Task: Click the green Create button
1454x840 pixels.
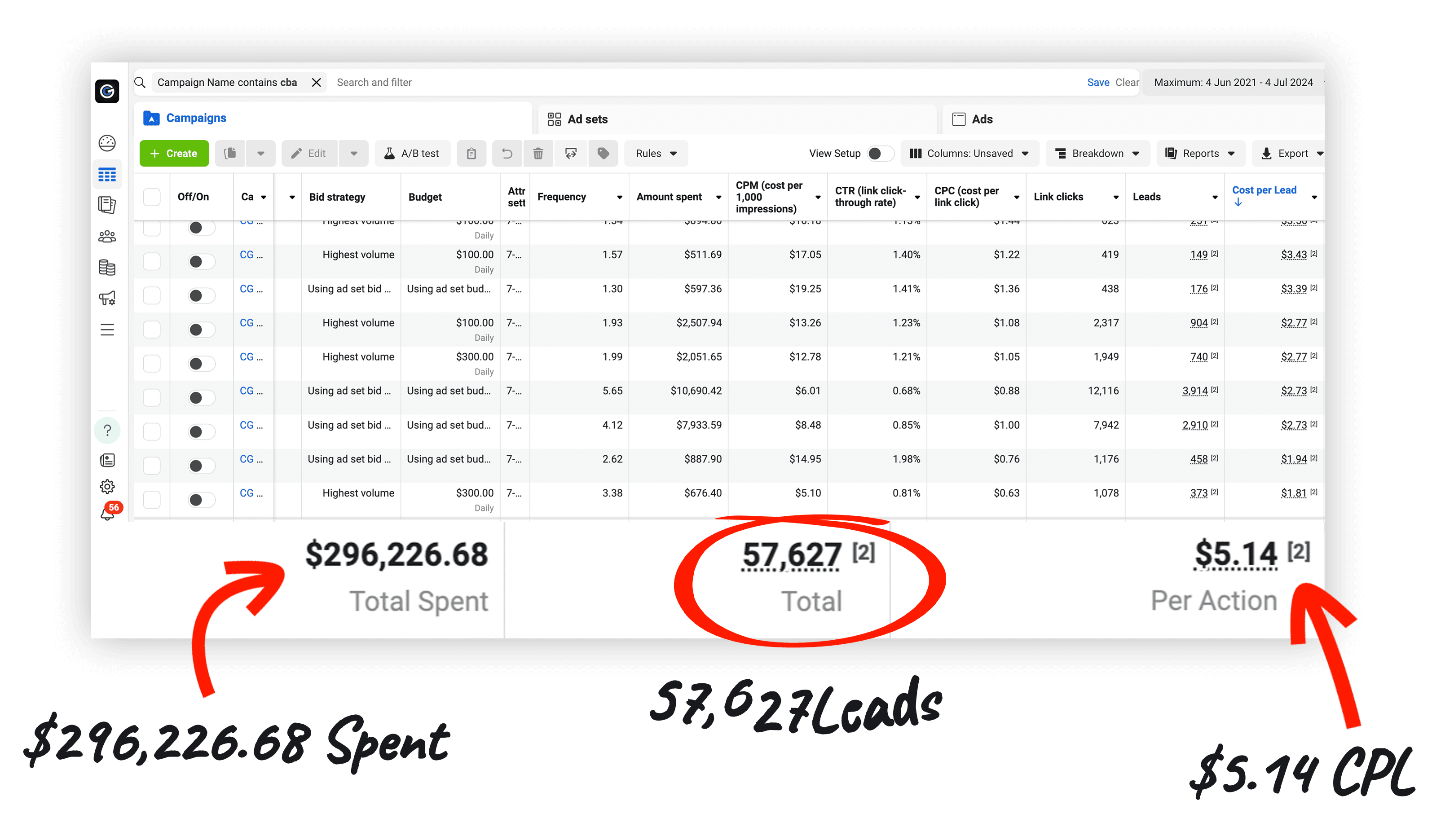Action: [174, 154]
